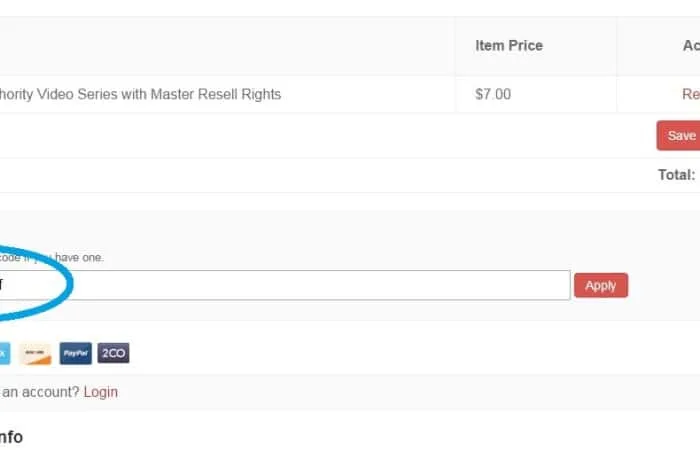This screenshot has height=450, width=700.
Task: Click the red Save button
Action: 679,135
